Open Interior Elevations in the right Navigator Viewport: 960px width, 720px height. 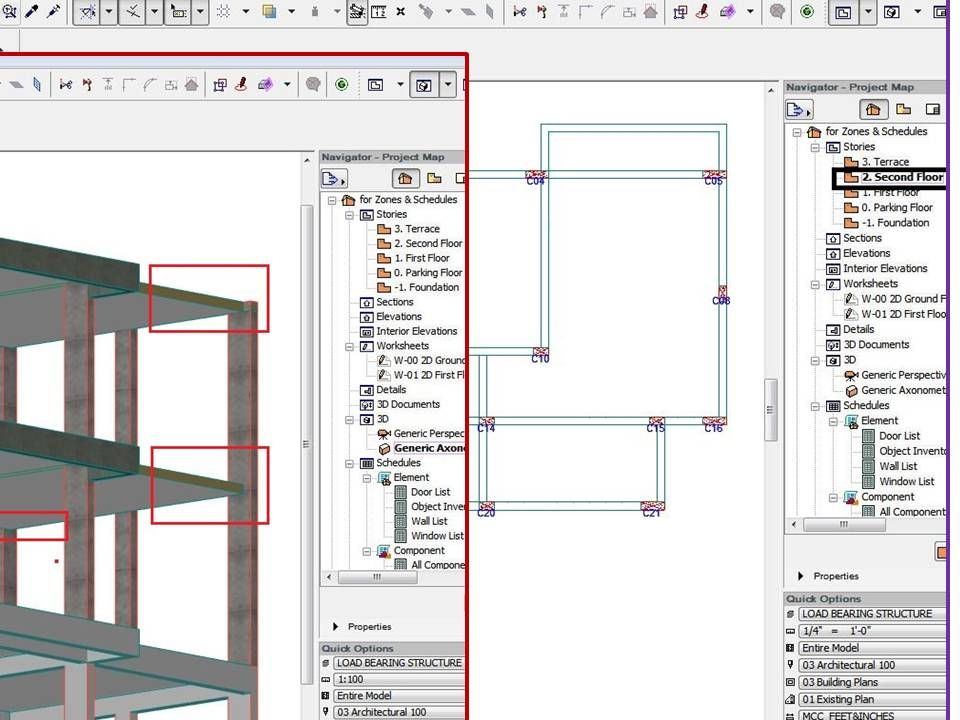coord(885,269)
